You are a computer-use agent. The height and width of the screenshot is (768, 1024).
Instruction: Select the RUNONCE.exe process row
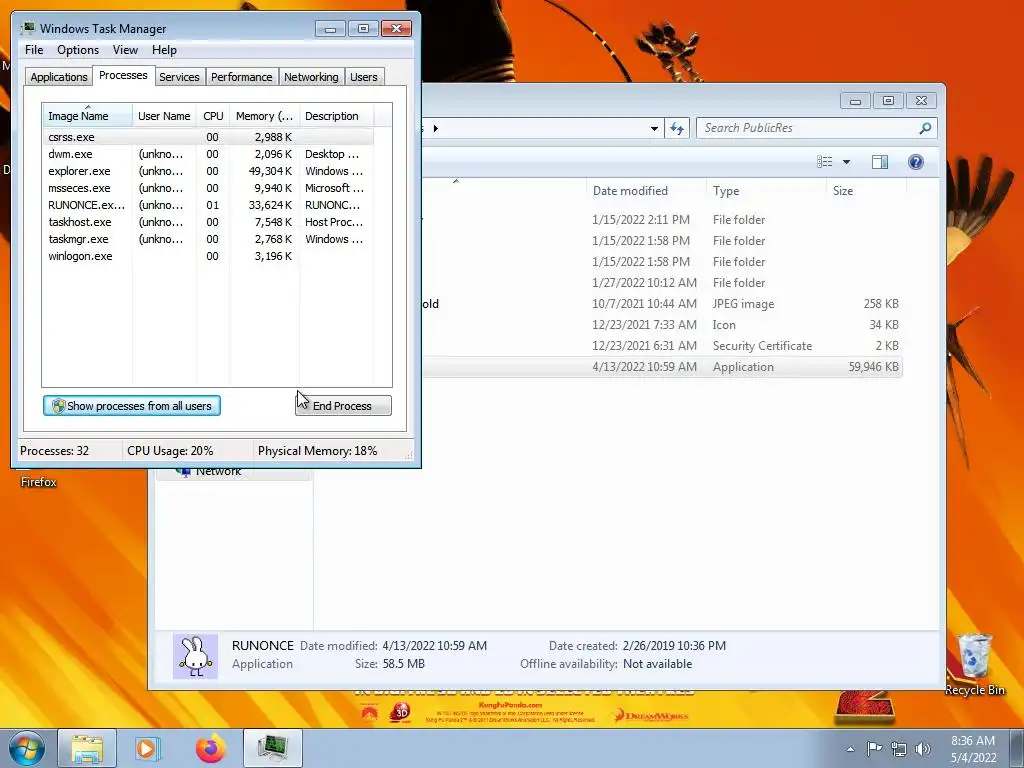208,205
